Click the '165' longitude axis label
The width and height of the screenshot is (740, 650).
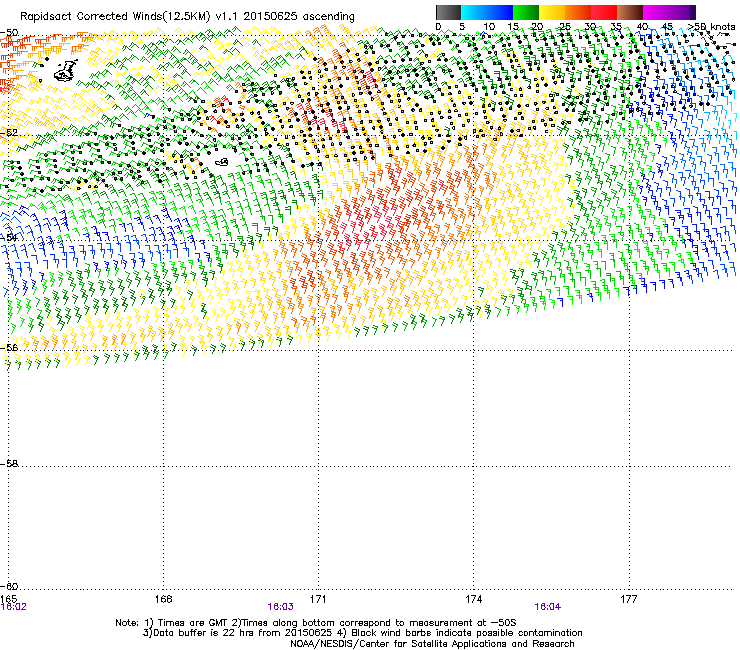(x=9, y=599)
